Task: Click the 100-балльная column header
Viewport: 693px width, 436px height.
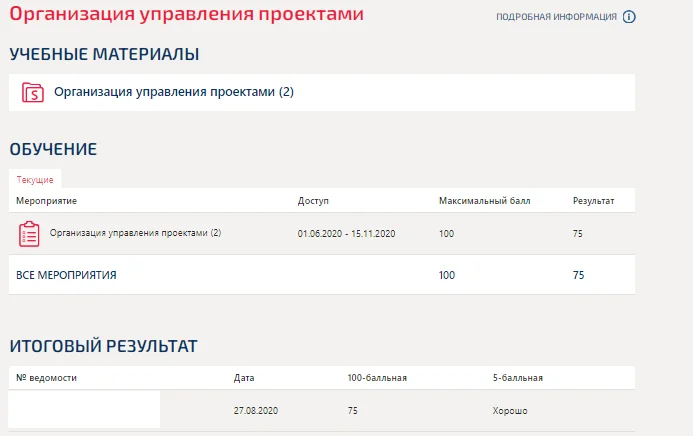Action: (377, 378)
